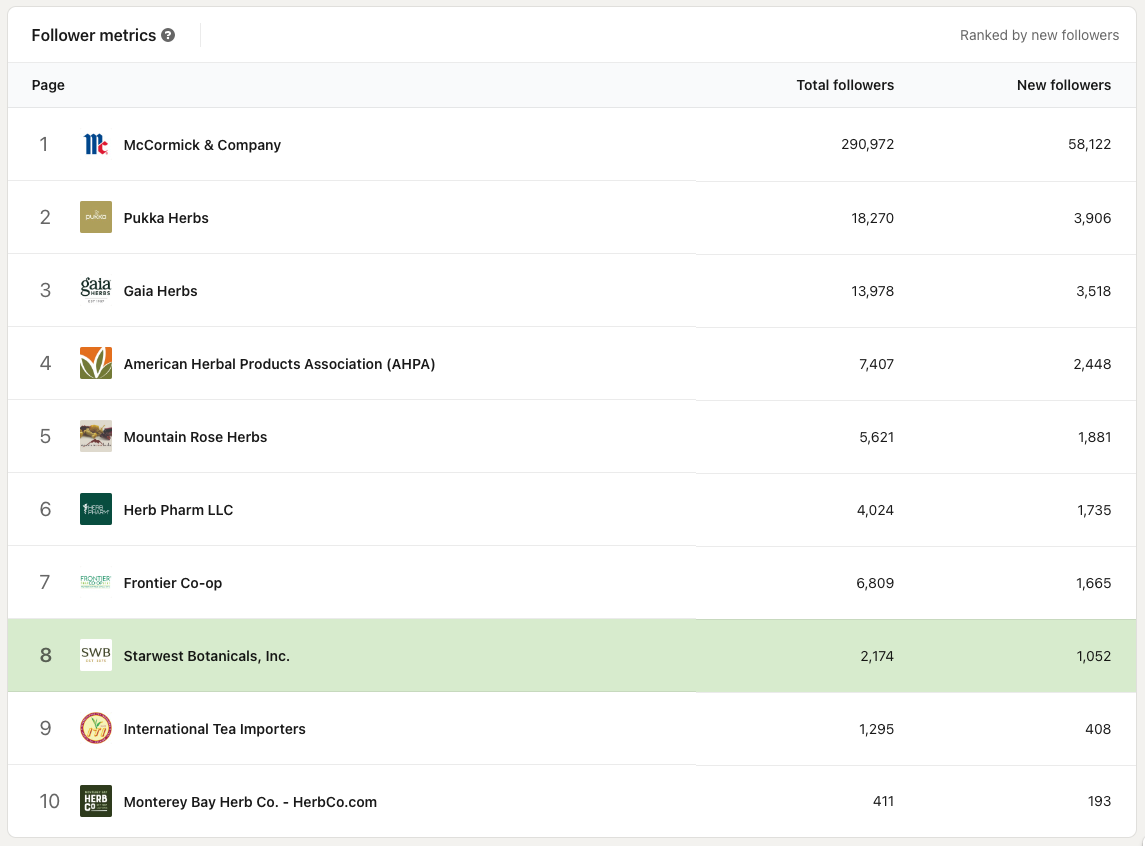The image size is (1145, 846).
Task: Open the Pukka Herbs page link
Action: pyautogui.click(x=166, y=218)
